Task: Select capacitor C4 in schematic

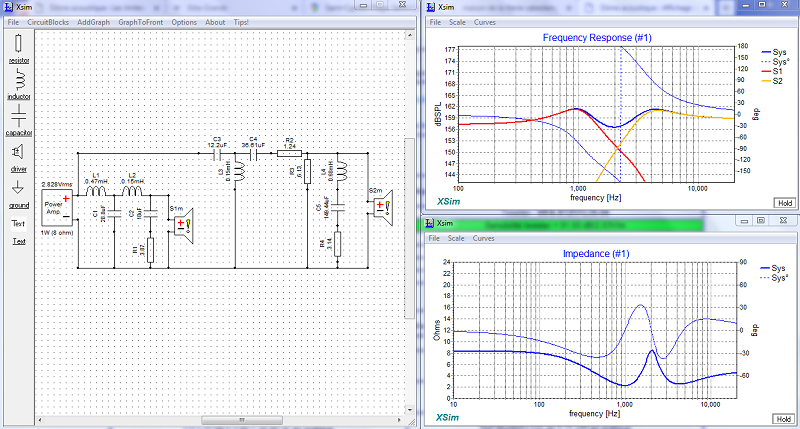Action: [x=253, y=153]
